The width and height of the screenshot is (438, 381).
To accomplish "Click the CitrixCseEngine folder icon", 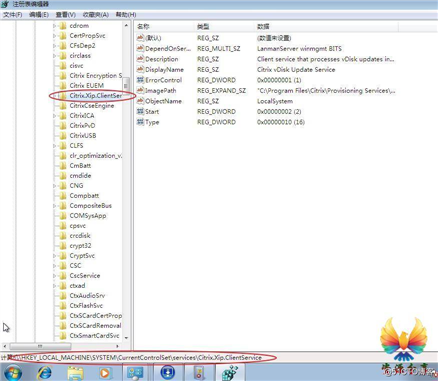I will point(63,106).
